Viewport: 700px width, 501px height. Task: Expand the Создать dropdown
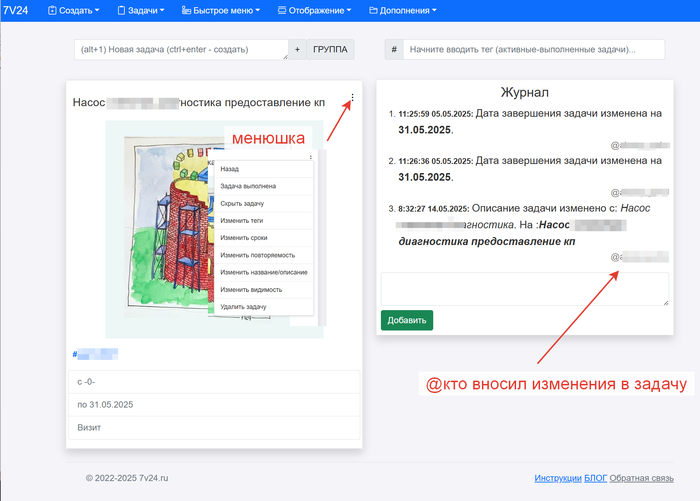[74, 11]
